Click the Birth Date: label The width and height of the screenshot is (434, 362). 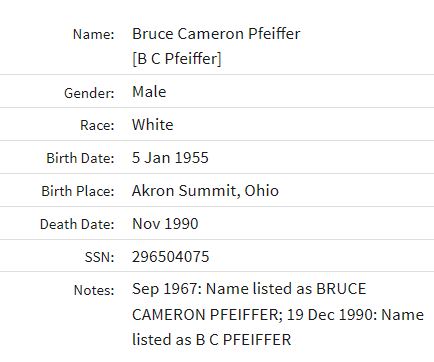[80, 158]
